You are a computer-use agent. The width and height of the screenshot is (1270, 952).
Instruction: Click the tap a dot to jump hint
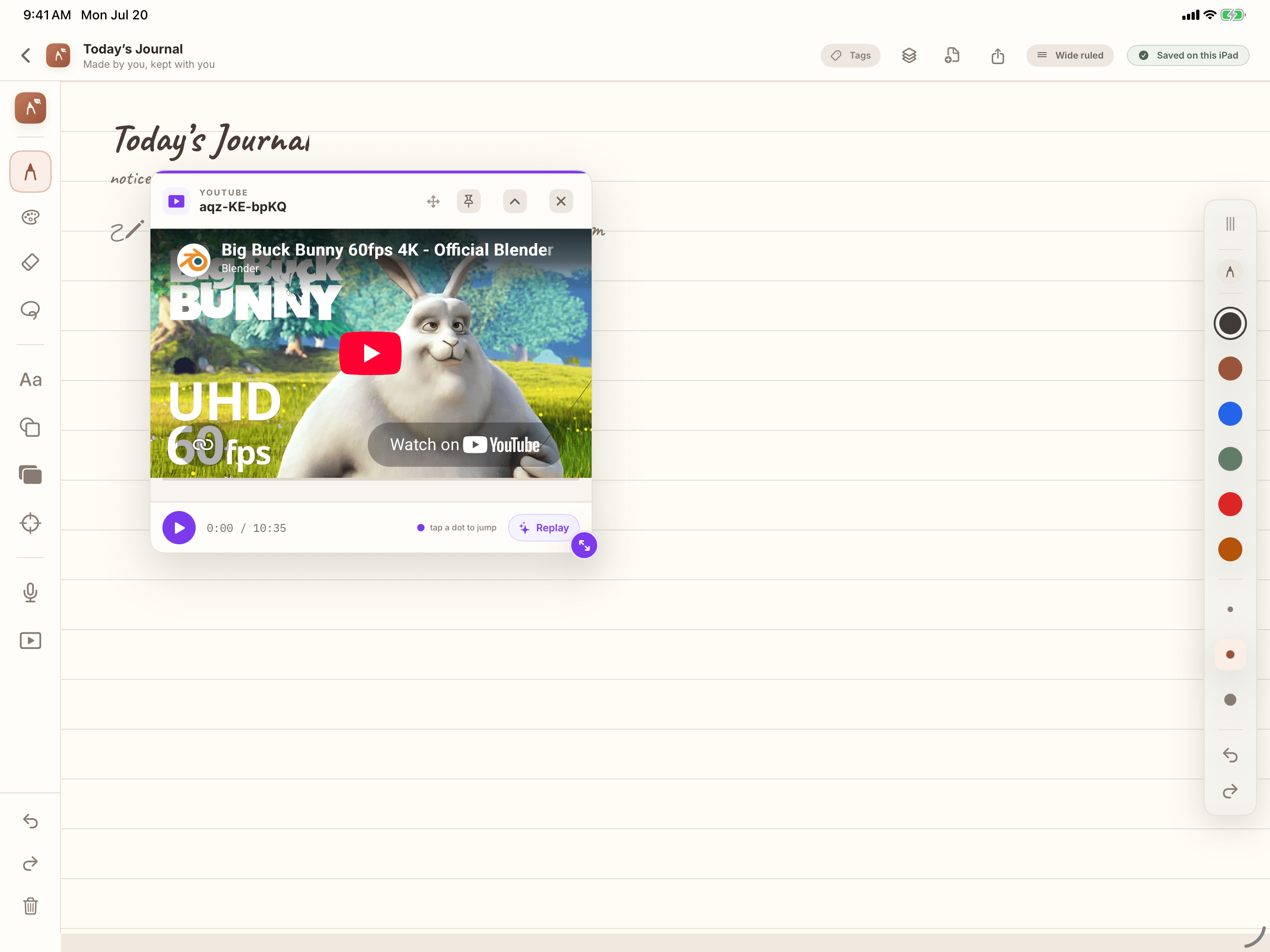pyautogui.click(x=456, y=527)
